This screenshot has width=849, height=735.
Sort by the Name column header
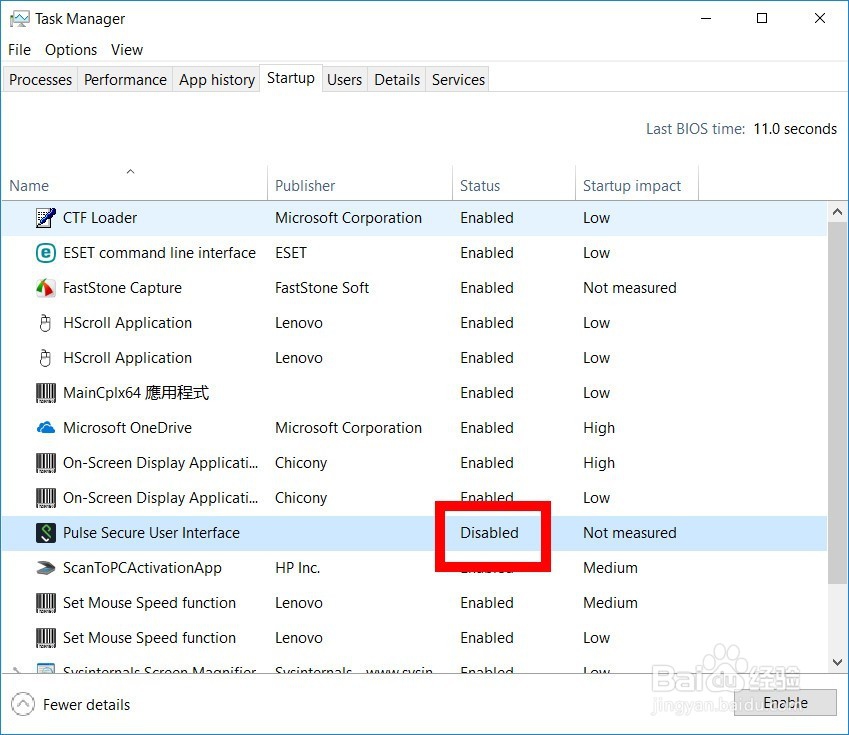[134, 186]
